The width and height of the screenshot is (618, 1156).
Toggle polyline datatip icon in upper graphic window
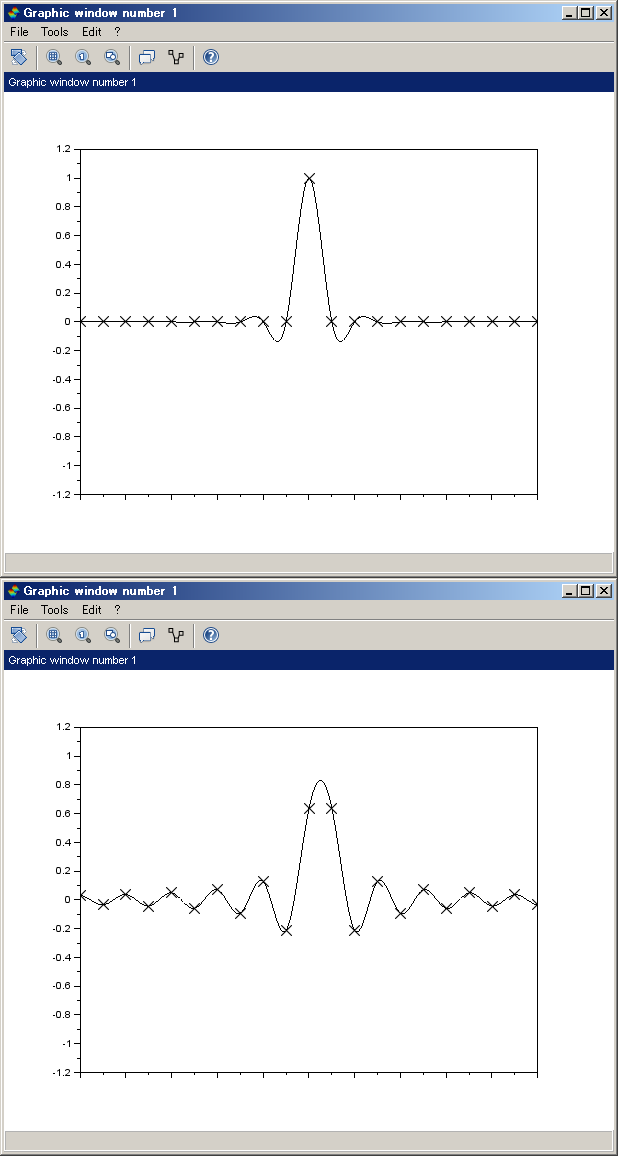coord(176,57)
